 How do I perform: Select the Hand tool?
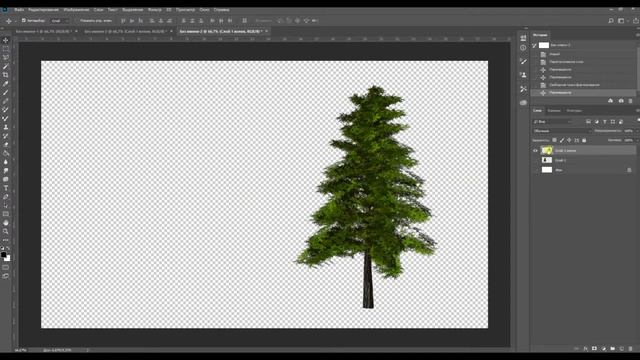6,223
